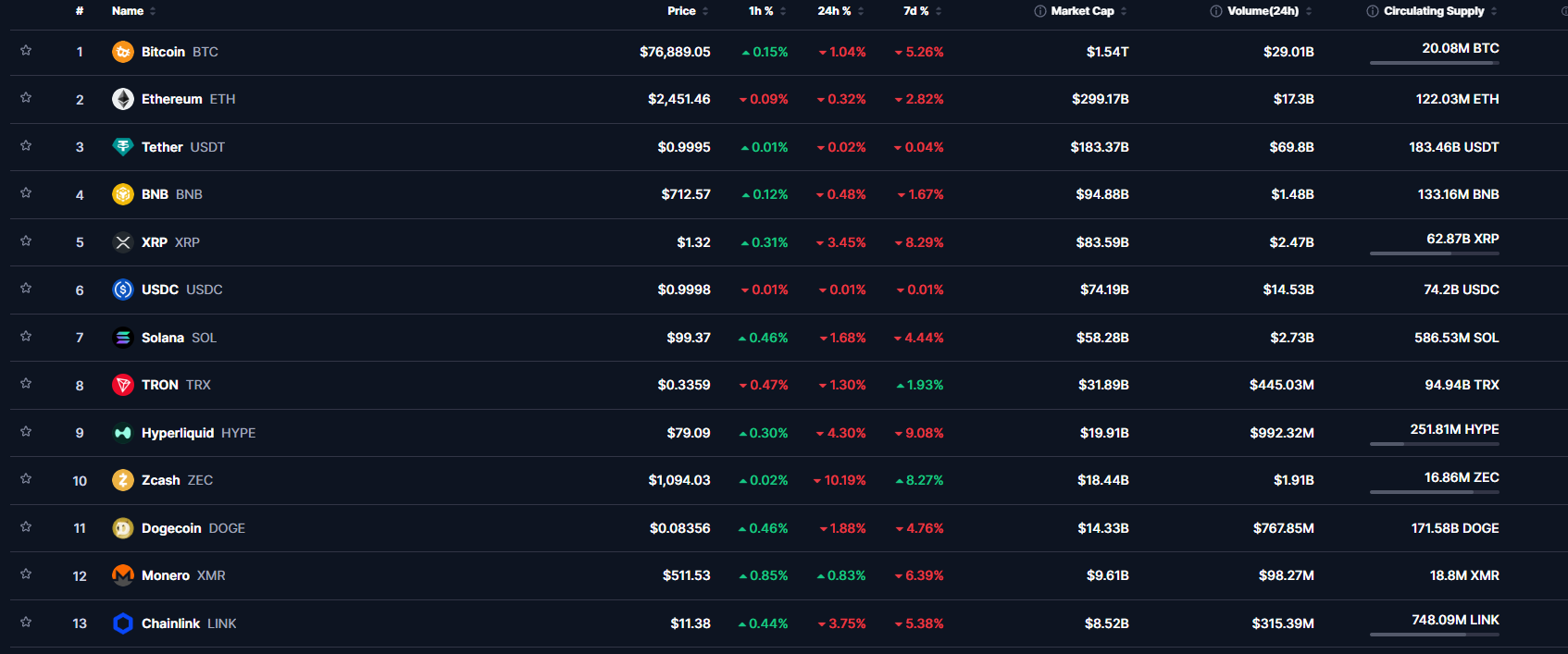The image size is (1568, 654).
Task: Sort by the 24h % column
Action: click(x=840, y=11)
